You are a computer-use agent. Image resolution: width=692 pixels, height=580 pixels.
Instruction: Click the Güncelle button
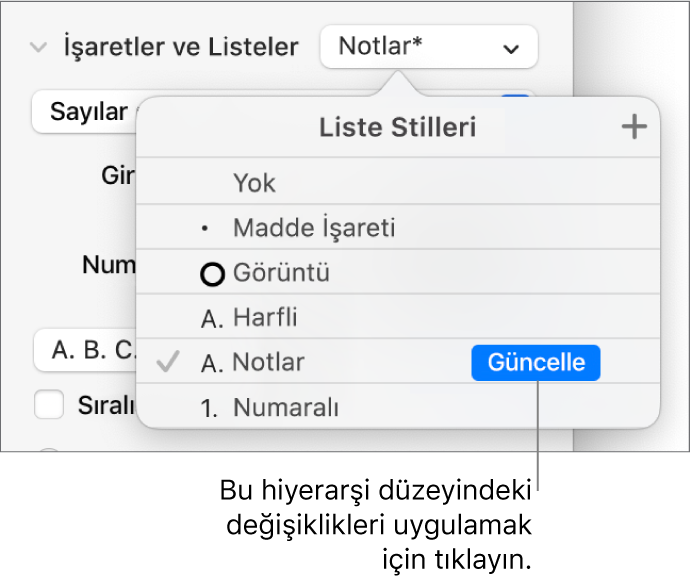pos(536,363)
